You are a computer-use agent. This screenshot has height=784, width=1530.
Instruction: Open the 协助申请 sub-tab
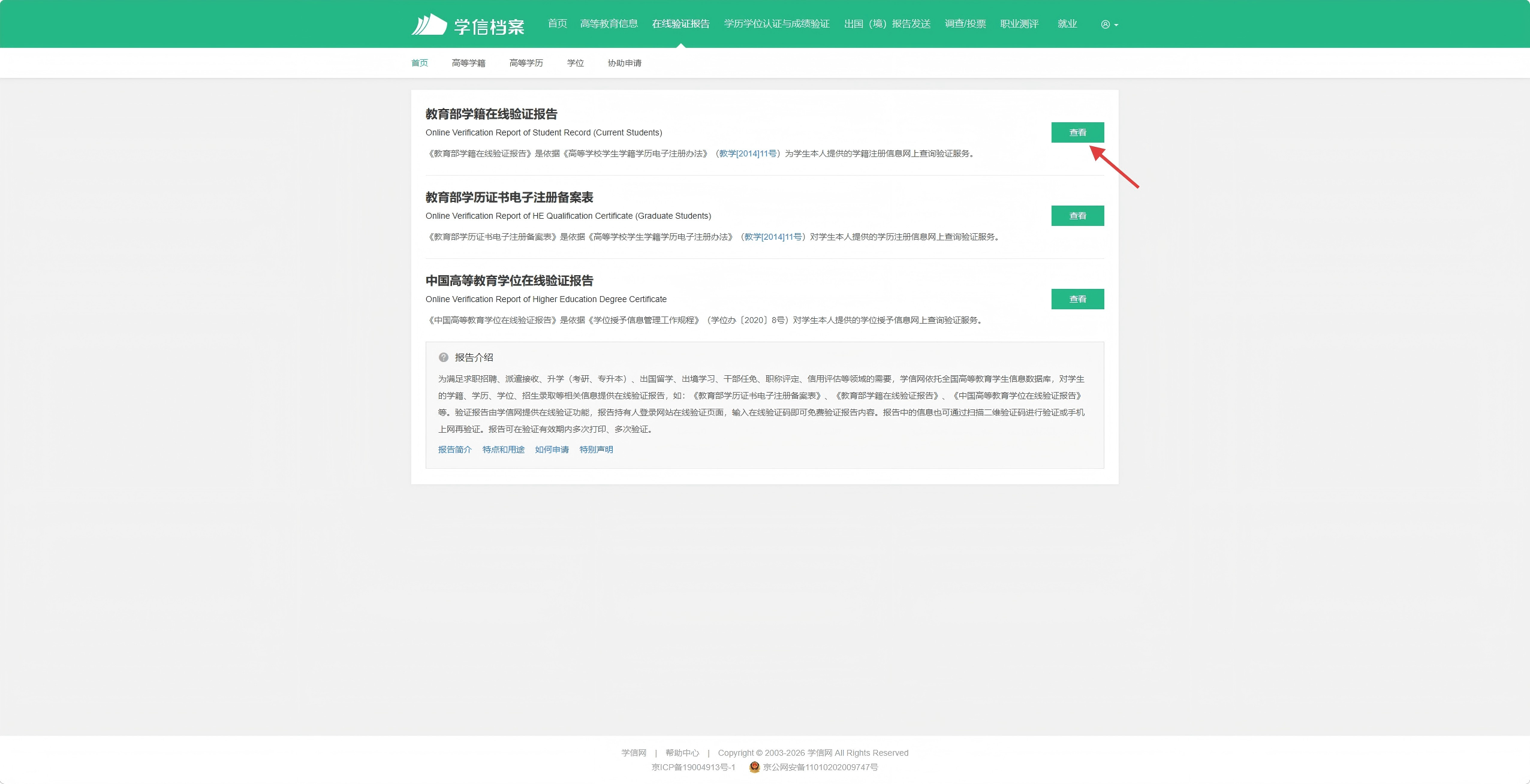click(x=624, y=63)
